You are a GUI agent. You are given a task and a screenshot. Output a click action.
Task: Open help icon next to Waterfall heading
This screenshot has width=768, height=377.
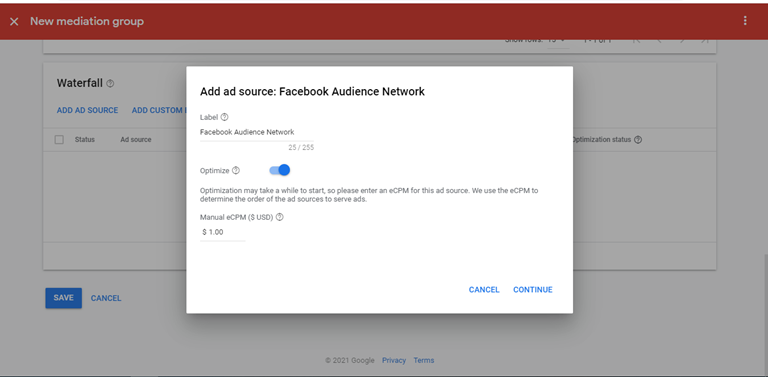point(110,84)
